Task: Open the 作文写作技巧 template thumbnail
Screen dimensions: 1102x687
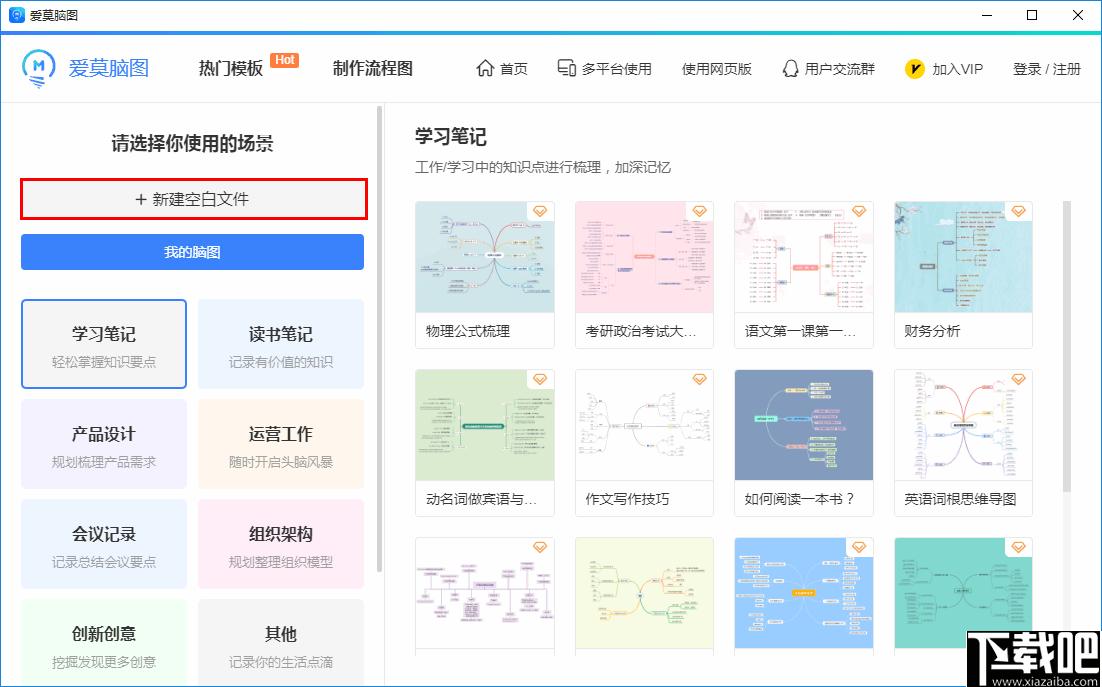Action: click(644, 425)
